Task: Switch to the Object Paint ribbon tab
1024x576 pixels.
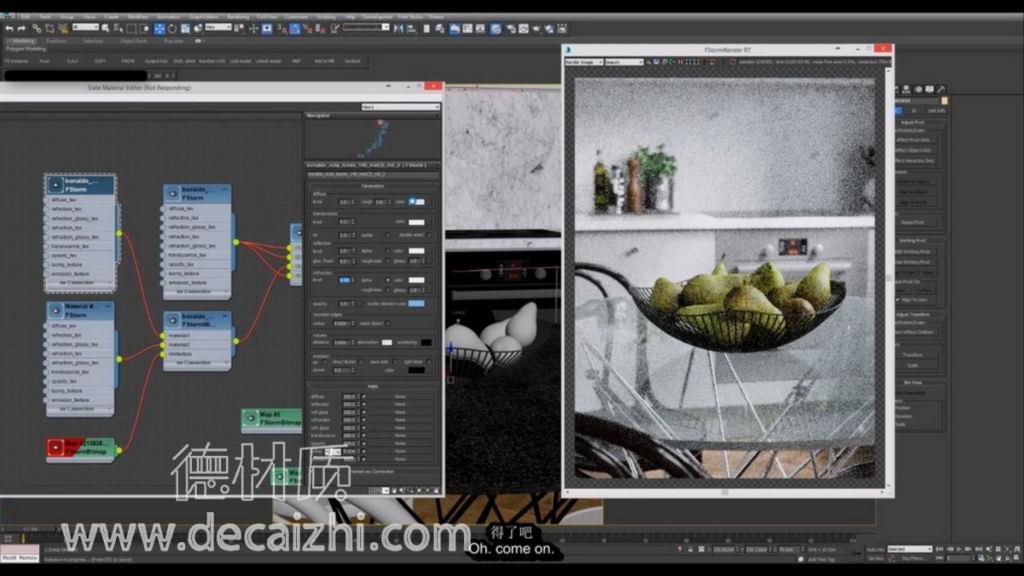Action: click(134, 40)
